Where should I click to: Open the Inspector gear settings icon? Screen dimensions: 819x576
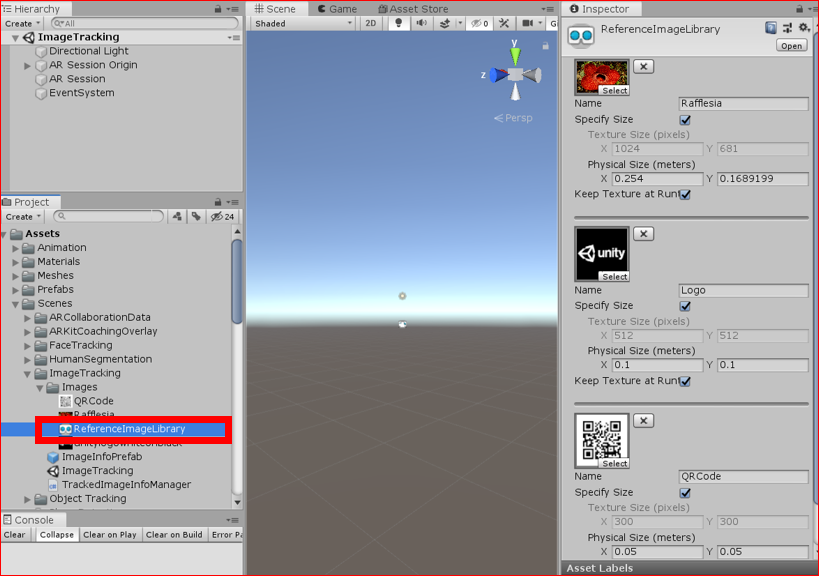tap(803, 27)
